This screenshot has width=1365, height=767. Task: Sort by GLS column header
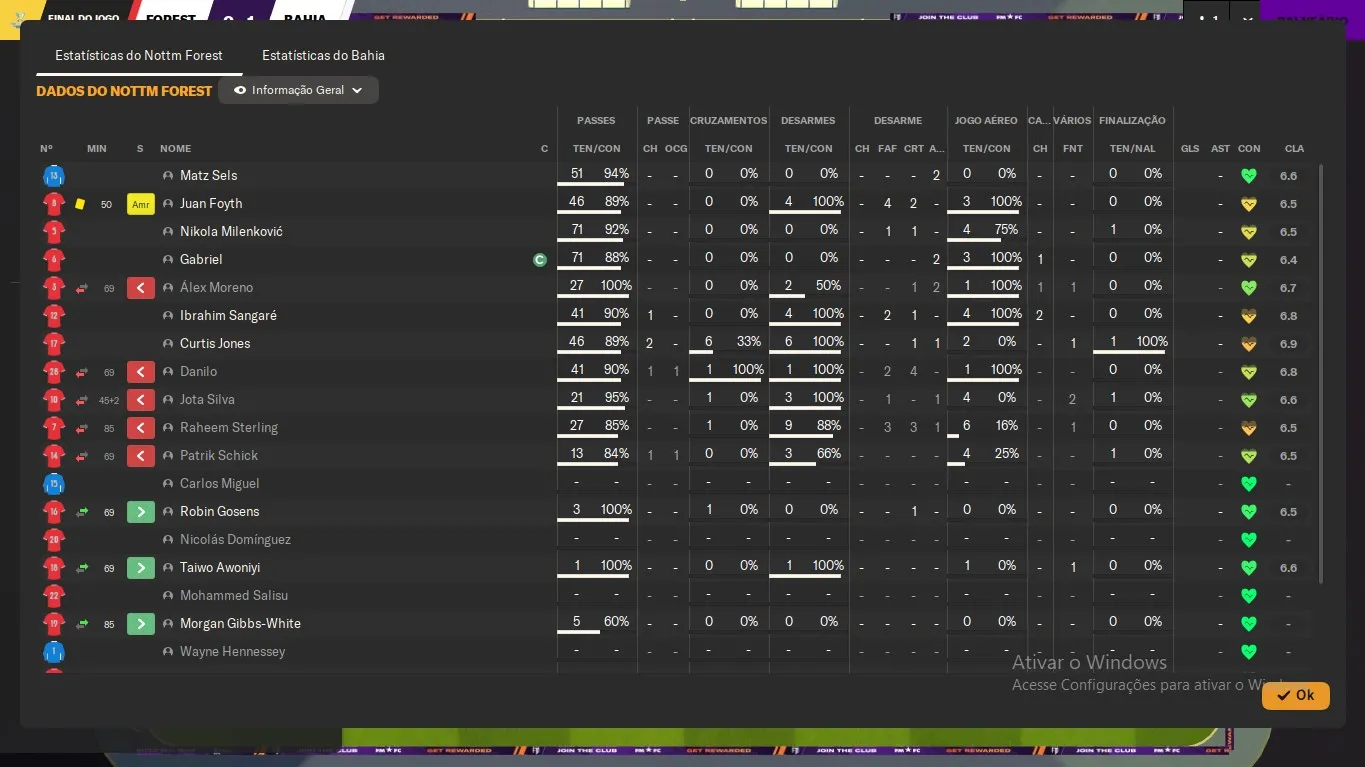point(1190,149)
